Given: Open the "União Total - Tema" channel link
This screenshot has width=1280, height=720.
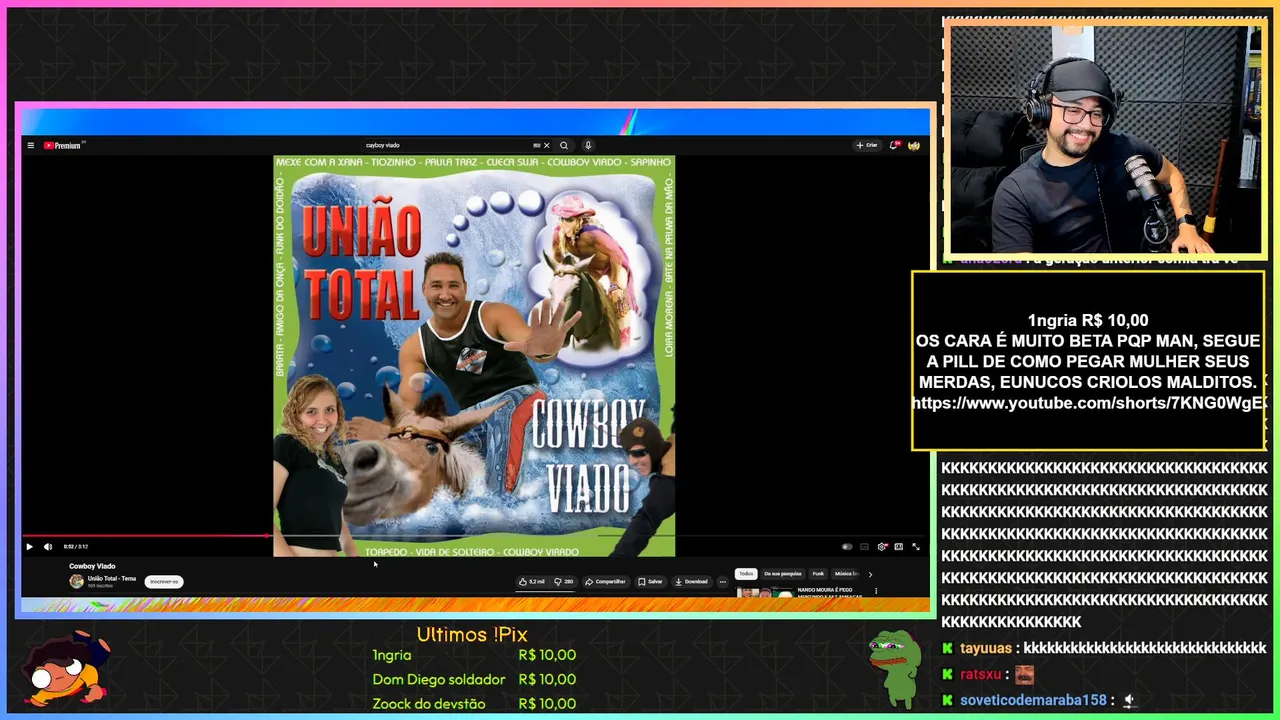Looking at the screenshot, I should coord(111,578).
